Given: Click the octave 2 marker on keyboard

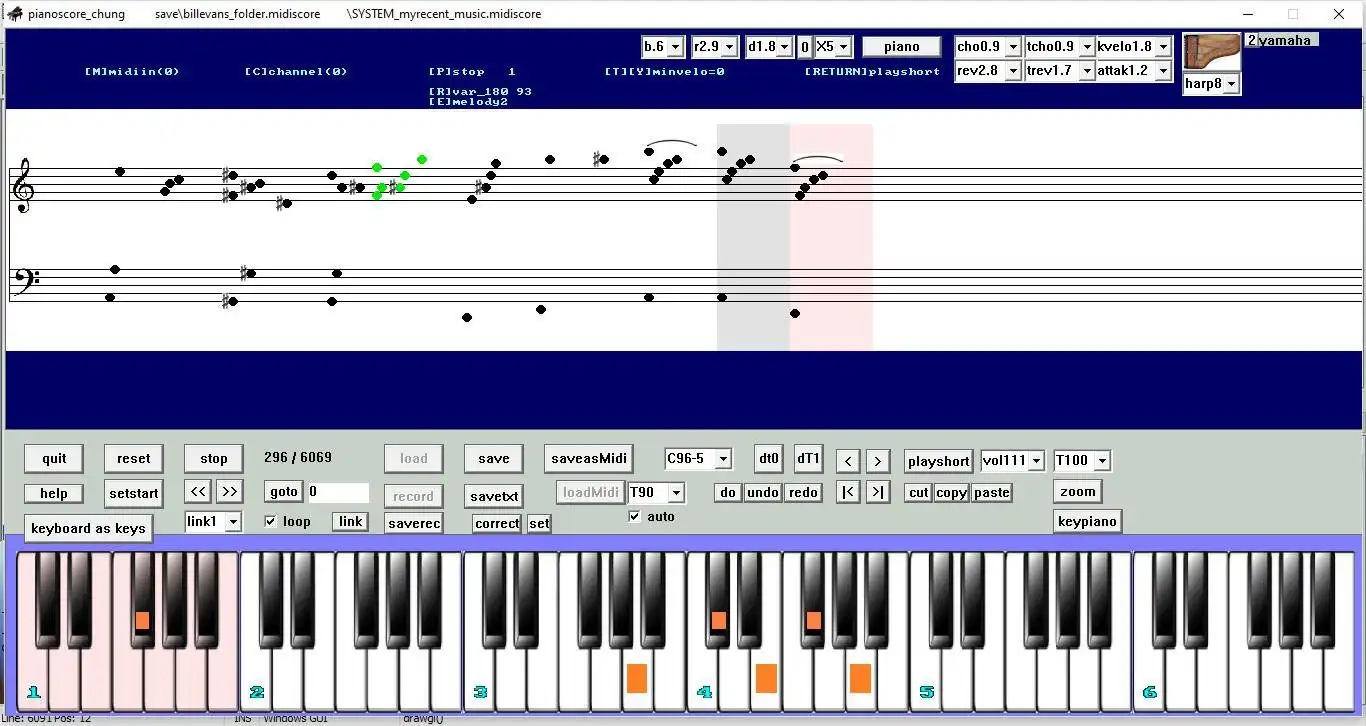Looking at the screenshot, I should click(257, 692).
